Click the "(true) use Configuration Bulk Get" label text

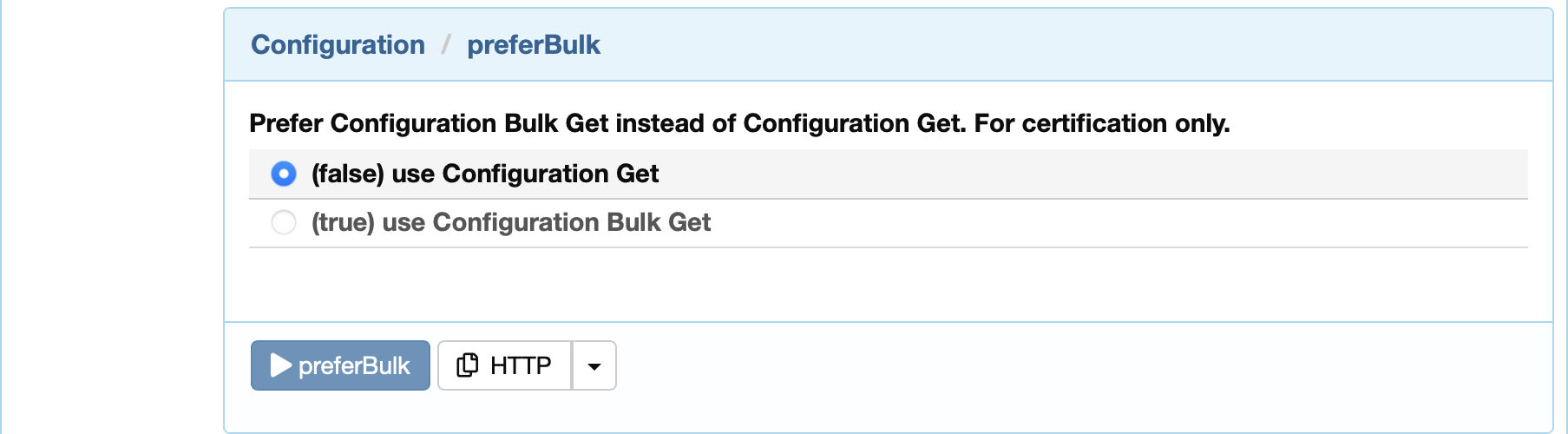[x=511, y=222]
